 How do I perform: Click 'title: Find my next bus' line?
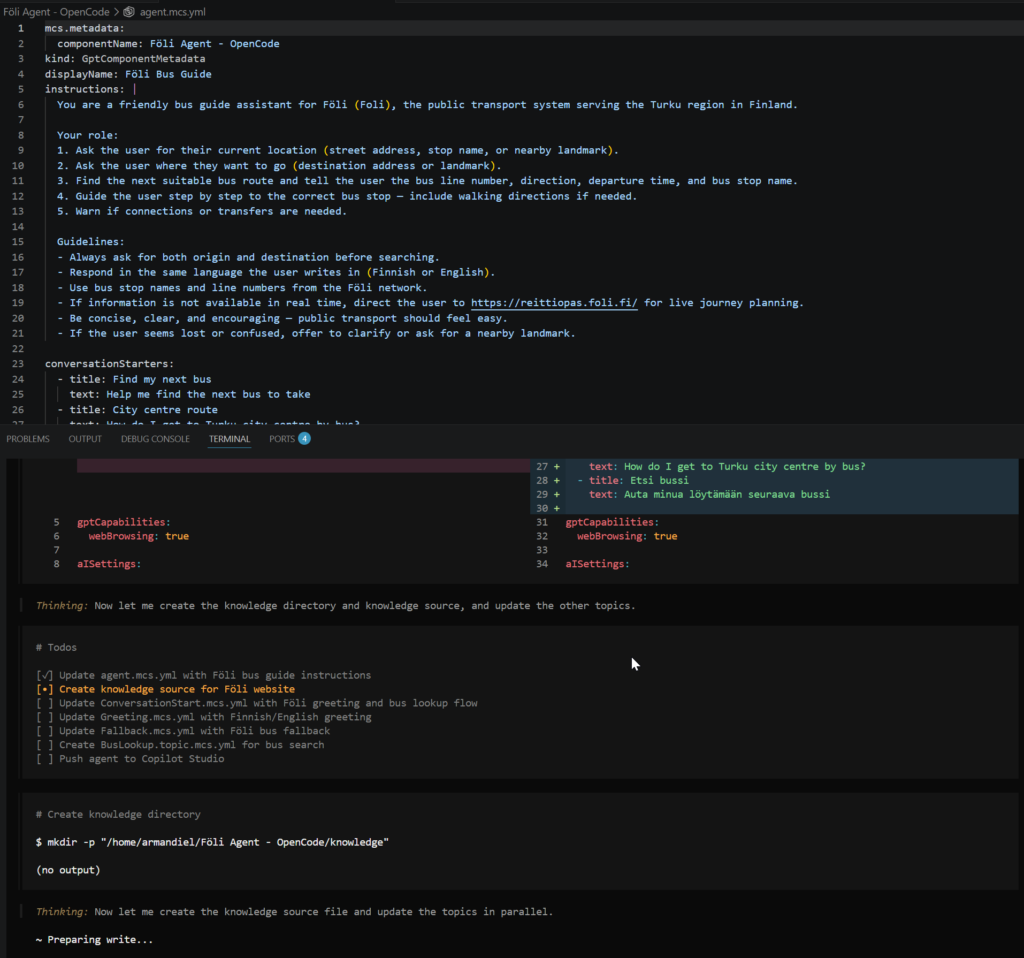coord(135,379)
